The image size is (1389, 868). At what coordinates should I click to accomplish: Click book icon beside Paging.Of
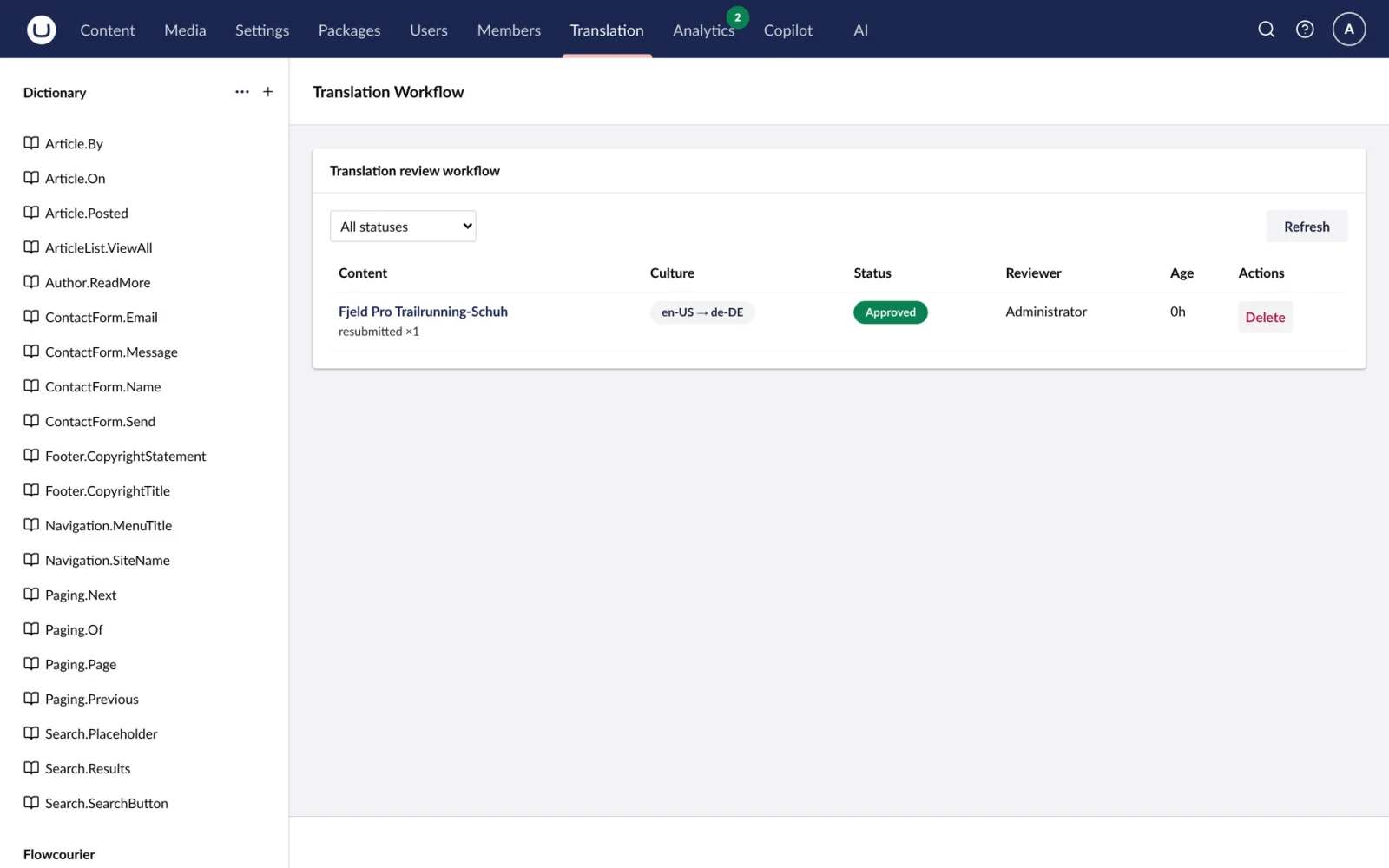click(31, 629)
